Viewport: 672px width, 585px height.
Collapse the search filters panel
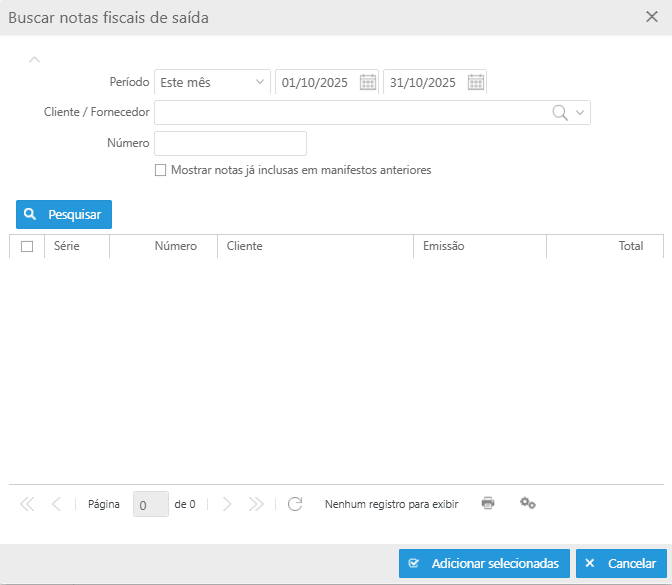(x=35, y=59)
